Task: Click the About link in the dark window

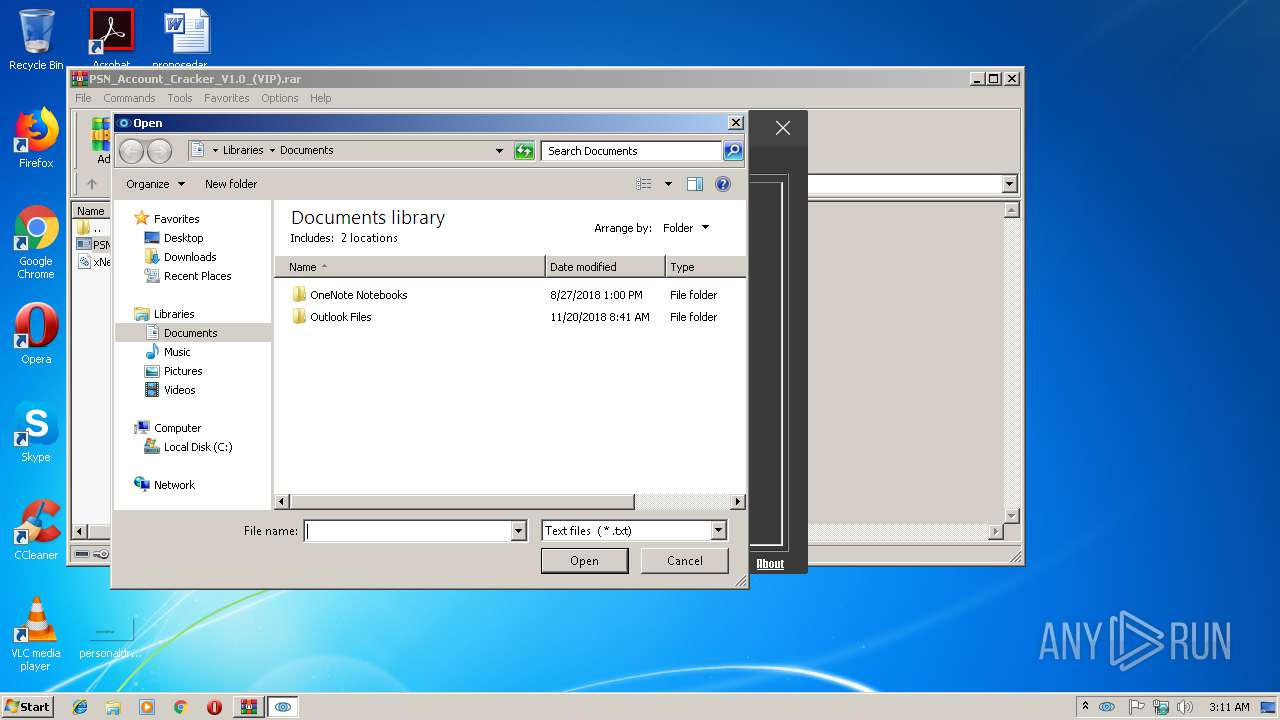Action: click(770, 563)
